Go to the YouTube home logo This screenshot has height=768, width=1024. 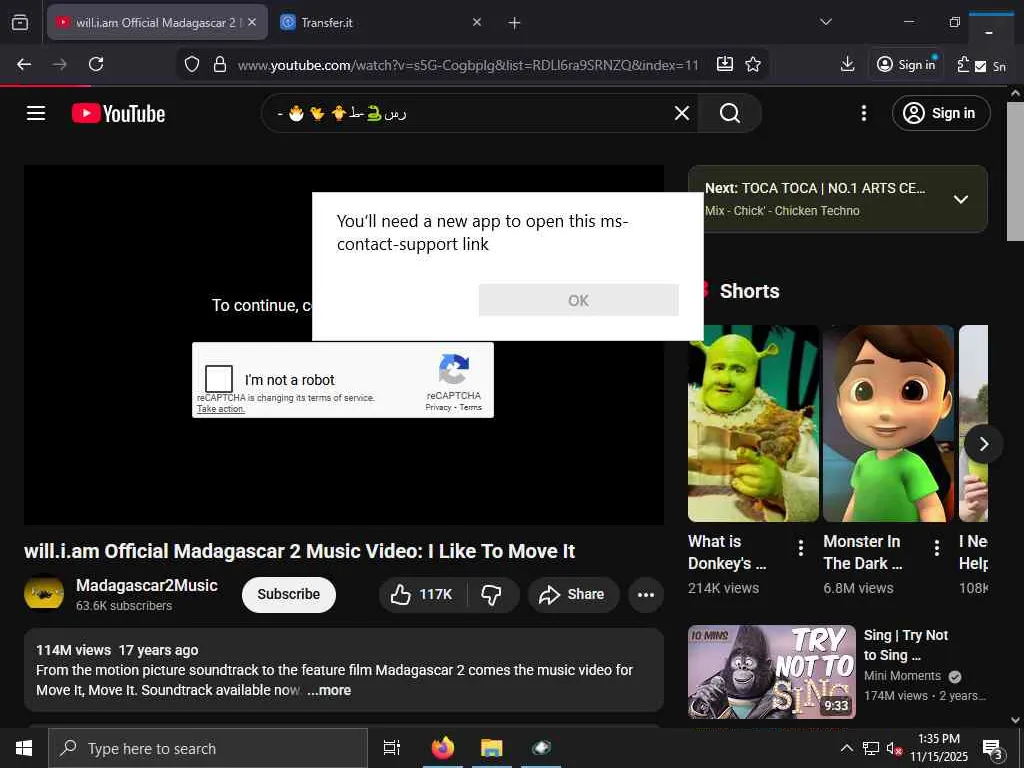118,114
